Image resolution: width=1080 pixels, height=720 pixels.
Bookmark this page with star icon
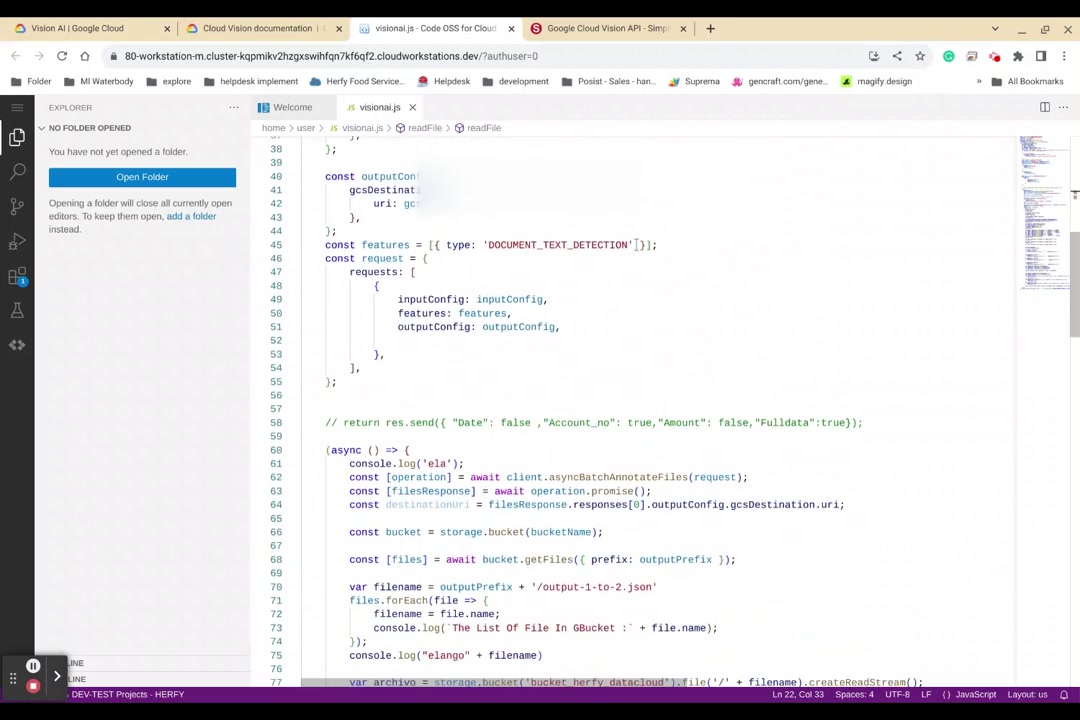click(x=920, y=56)
